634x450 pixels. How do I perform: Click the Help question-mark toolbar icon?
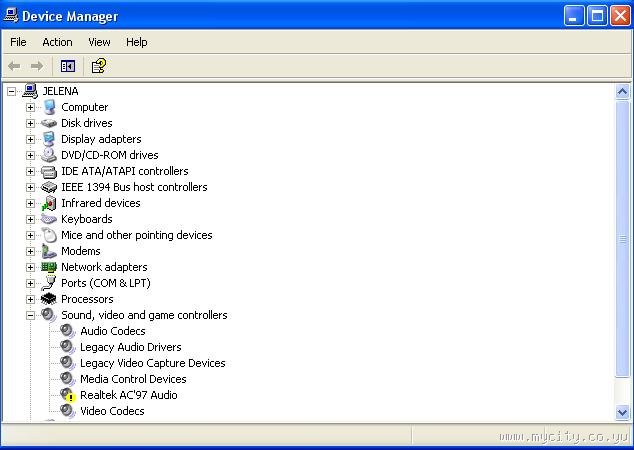(x=99, y=65)
